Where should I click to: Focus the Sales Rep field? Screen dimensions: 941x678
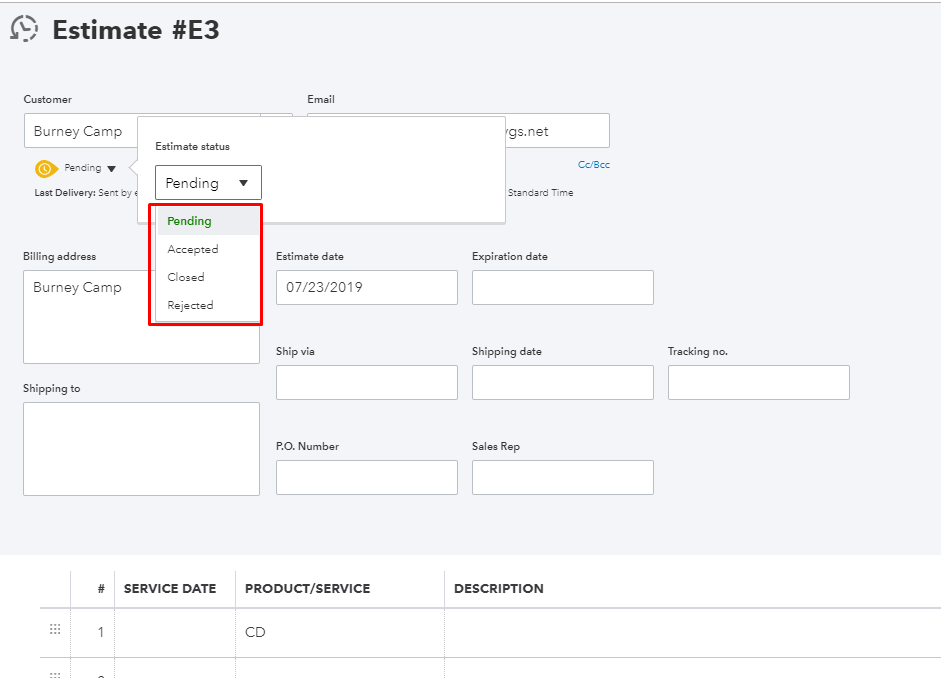(x=562, y=477)
